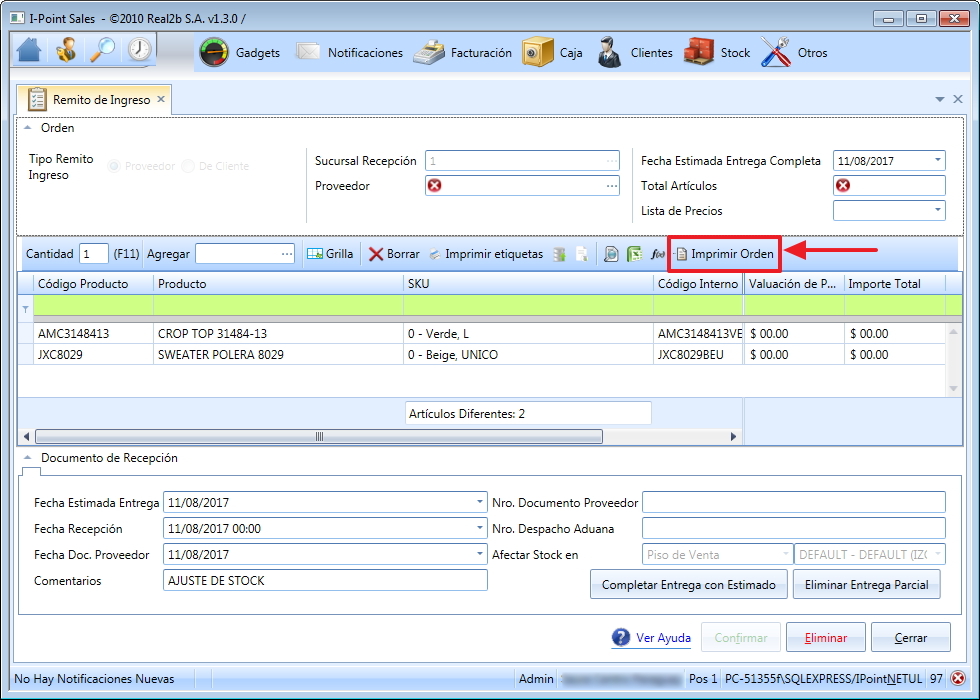Open Fecha Recepción date dropdown

pos(479,528)
